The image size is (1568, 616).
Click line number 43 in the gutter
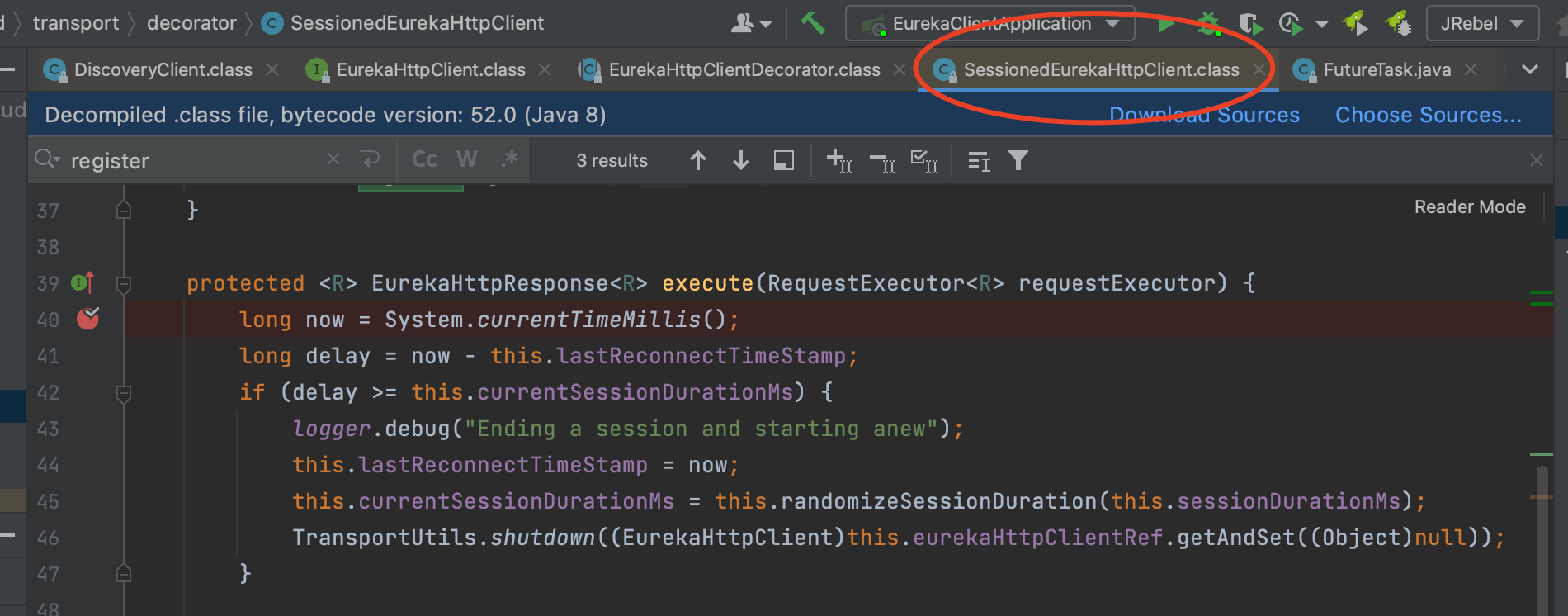click(48, 429)
